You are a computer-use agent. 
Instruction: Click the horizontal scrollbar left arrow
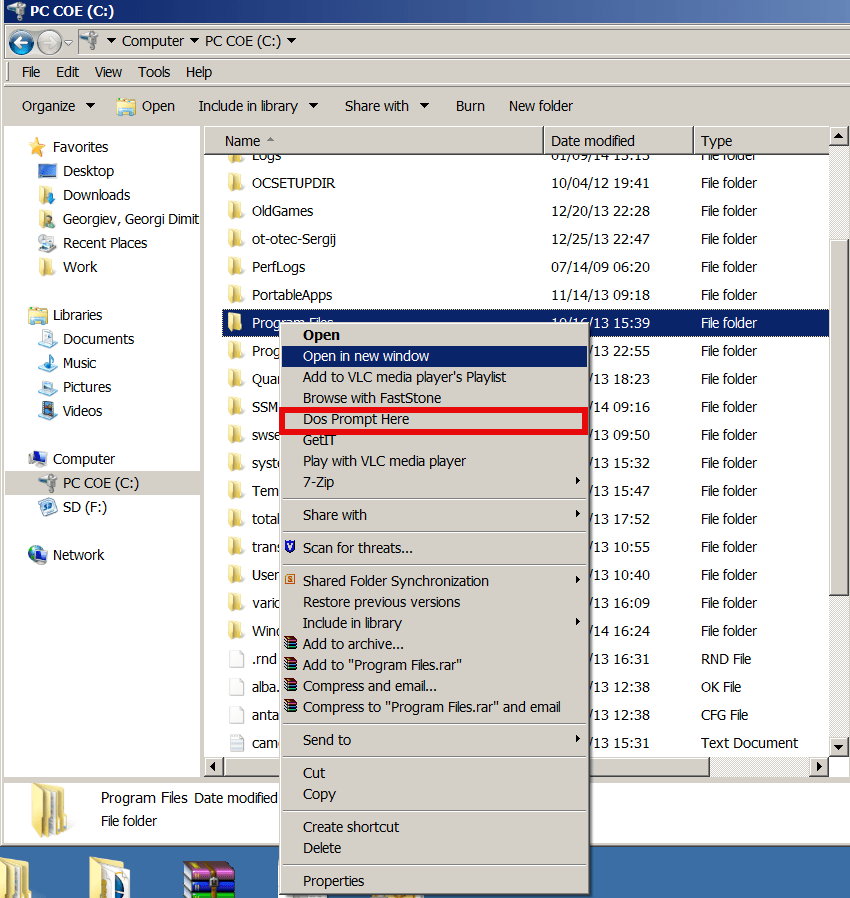coord(214,766)
